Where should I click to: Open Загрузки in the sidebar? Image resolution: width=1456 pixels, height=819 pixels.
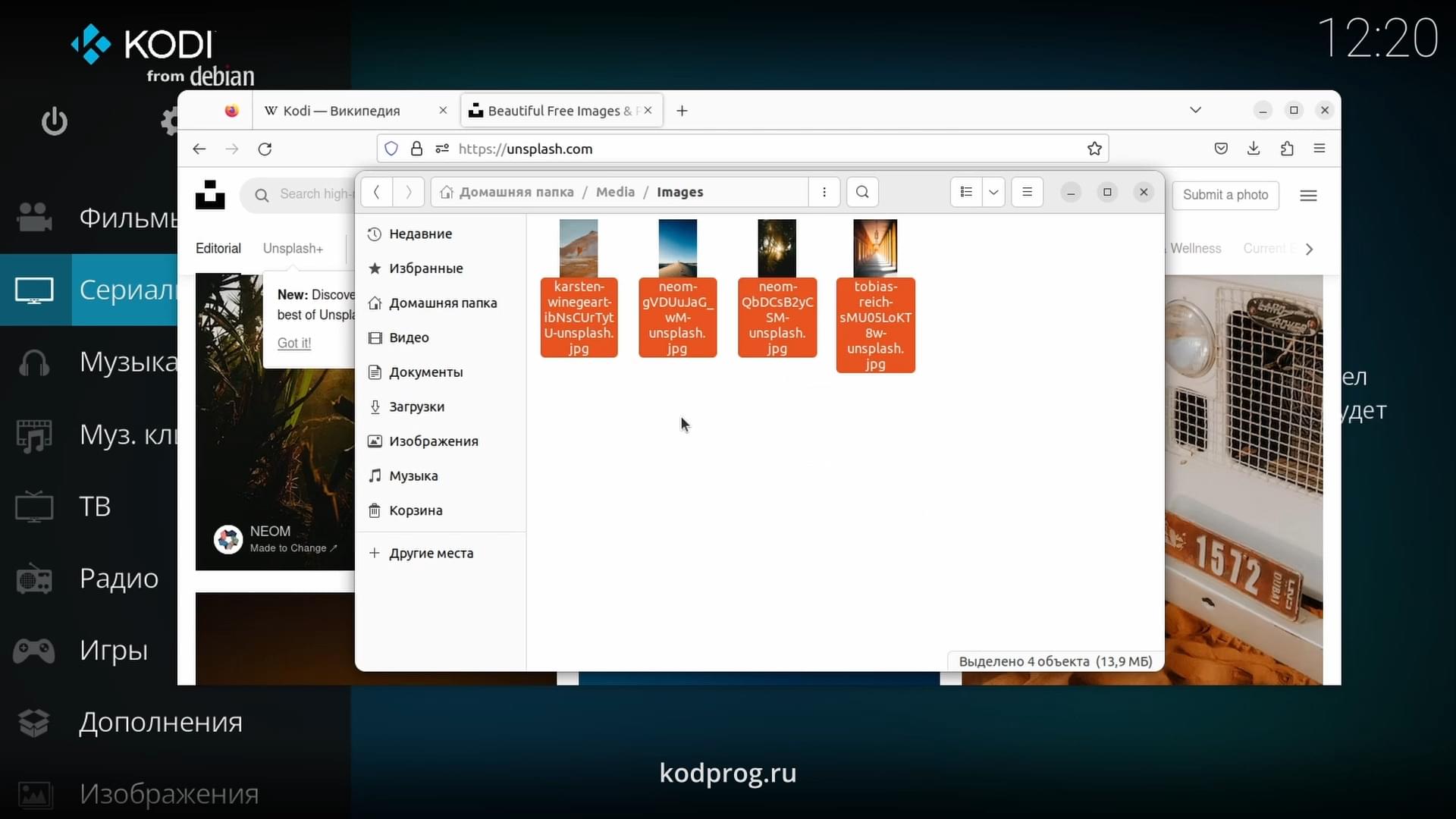pyautogui.click(x=441, y=406)
